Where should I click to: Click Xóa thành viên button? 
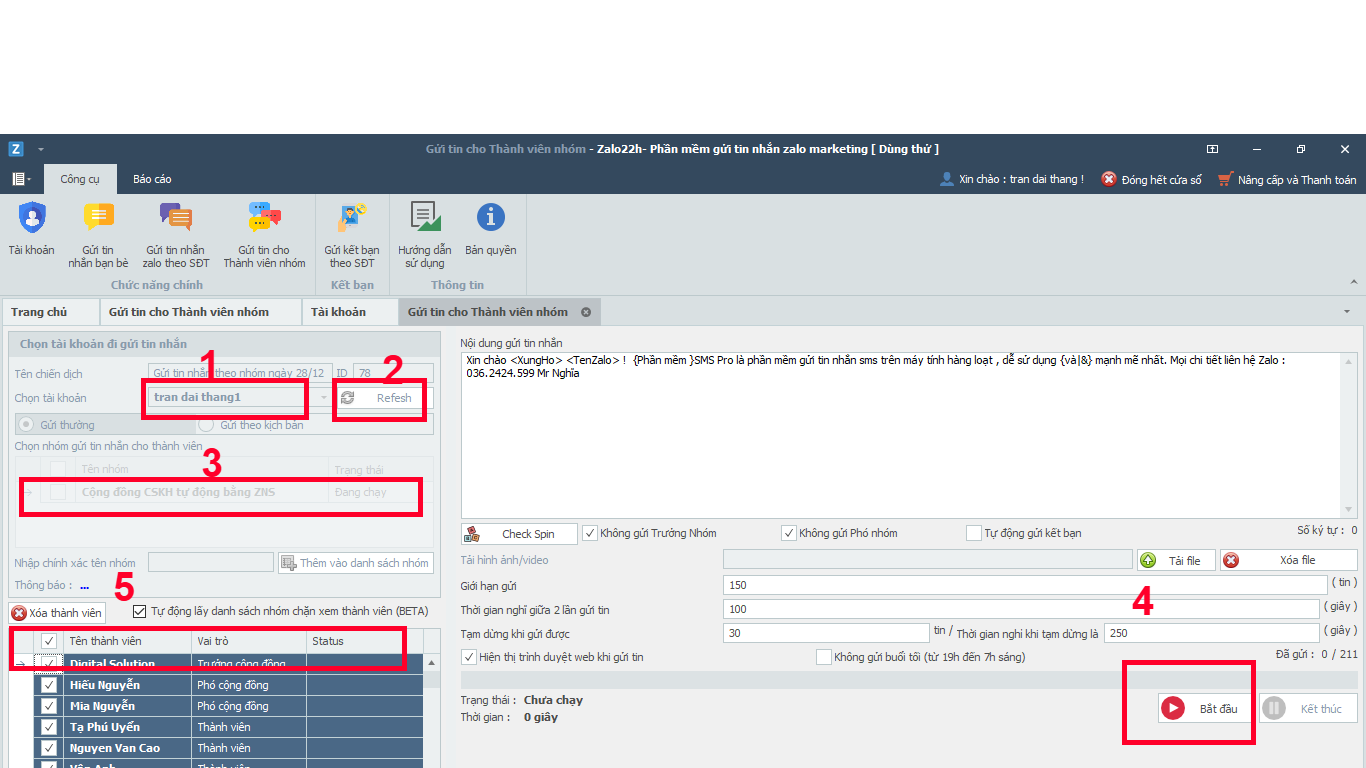pos(57,613)
